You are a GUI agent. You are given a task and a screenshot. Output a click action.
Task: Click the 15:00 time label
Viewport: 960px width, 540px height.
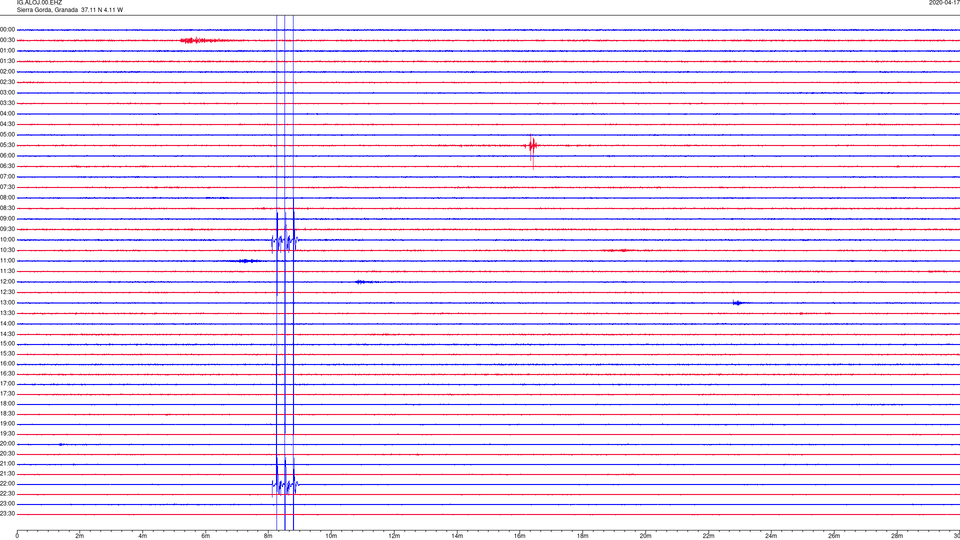pos(7,343)
